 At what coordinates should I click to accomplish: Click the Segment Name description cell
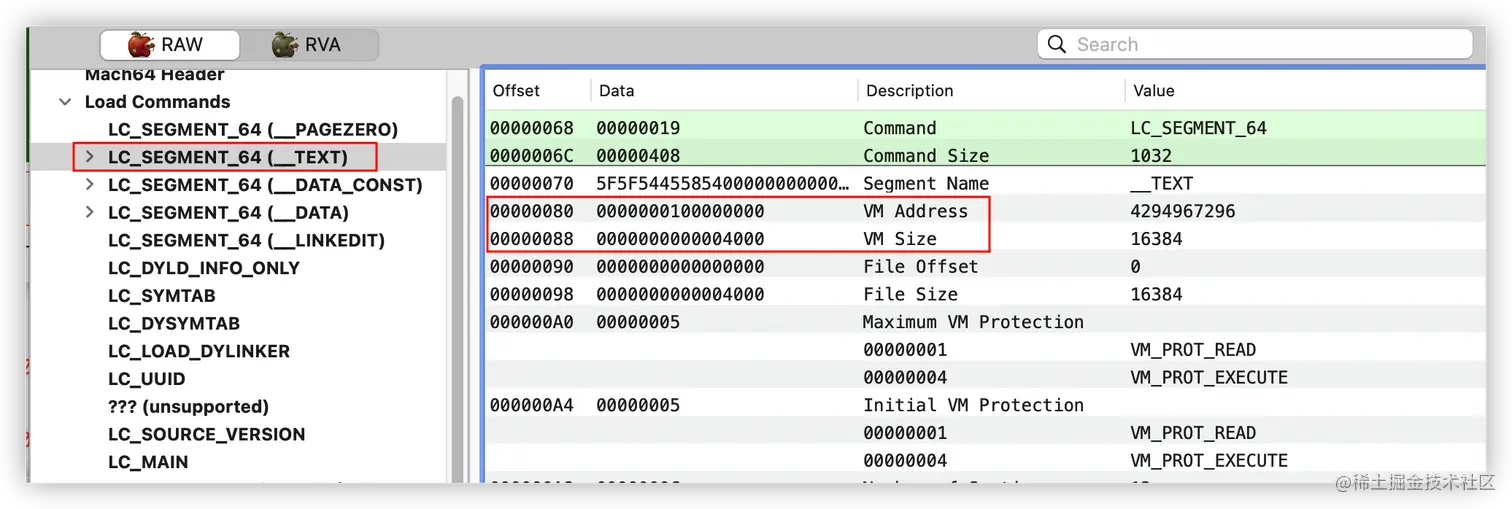click(x=926, y=183)
